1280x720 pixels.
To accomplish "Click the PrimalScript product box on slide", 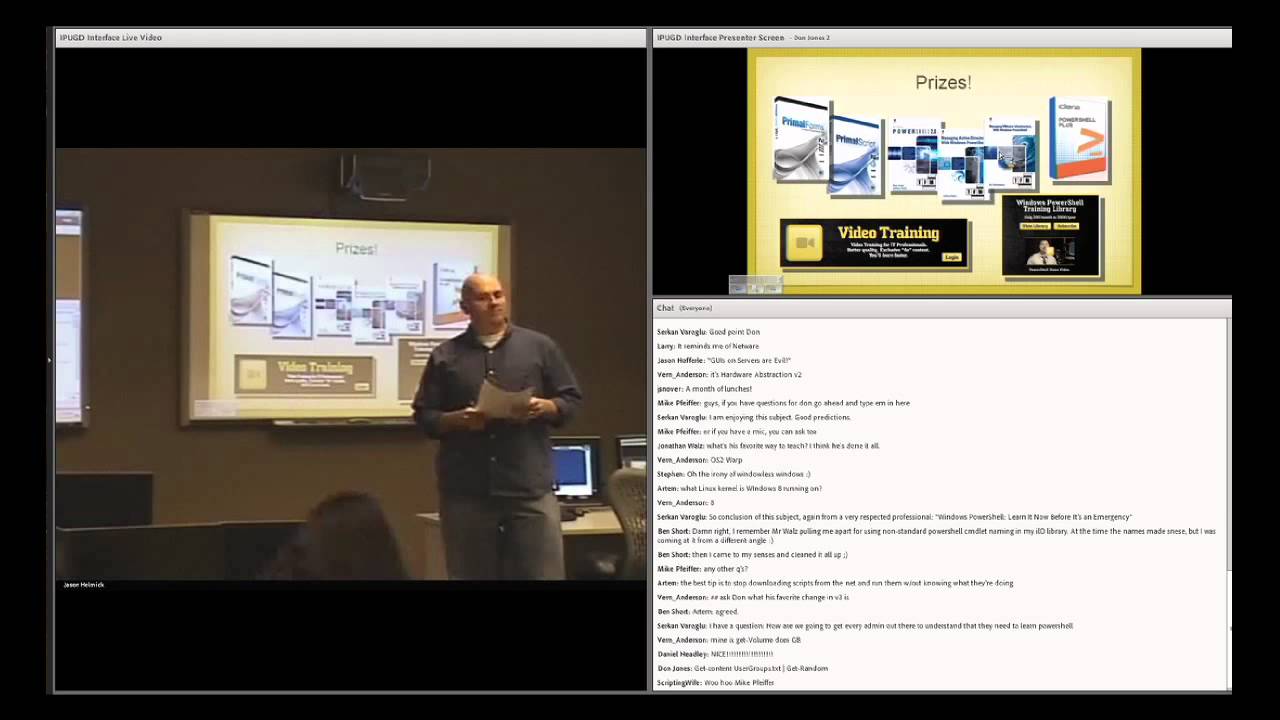I will [x=856, y=153].
